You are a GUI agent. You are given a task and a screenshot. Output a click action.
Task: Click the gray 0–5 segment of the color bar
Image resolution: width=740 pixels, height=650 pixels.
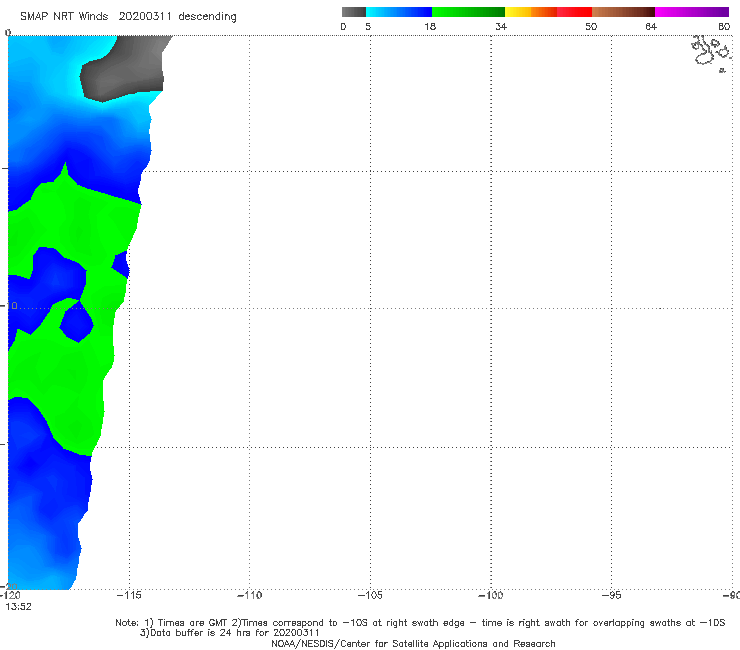pyautogui.click(x=354, y=12)
